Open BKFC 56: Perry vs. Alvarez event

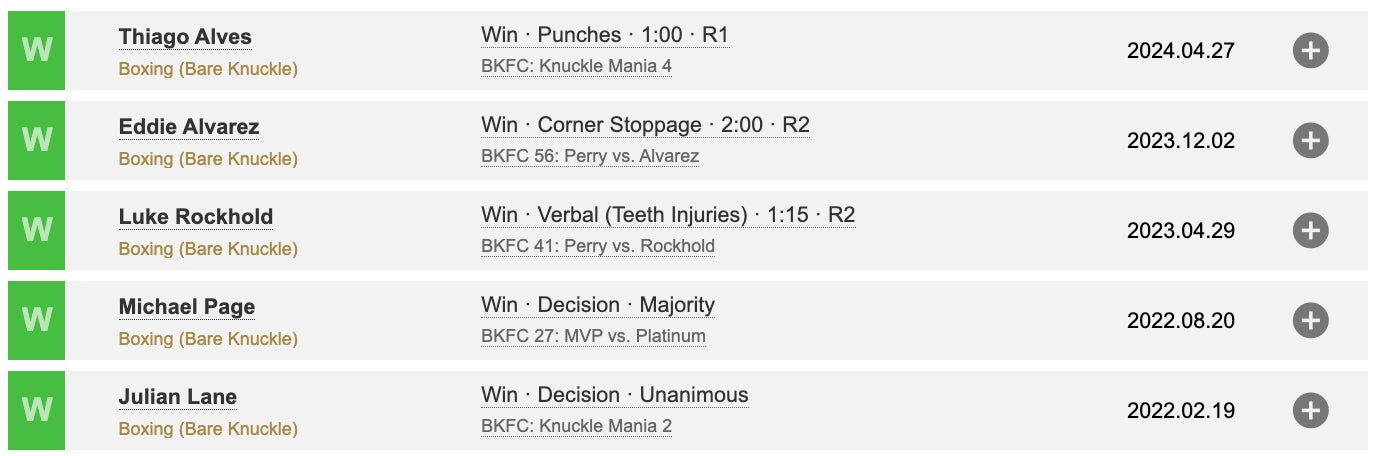[x=590, y=156]
